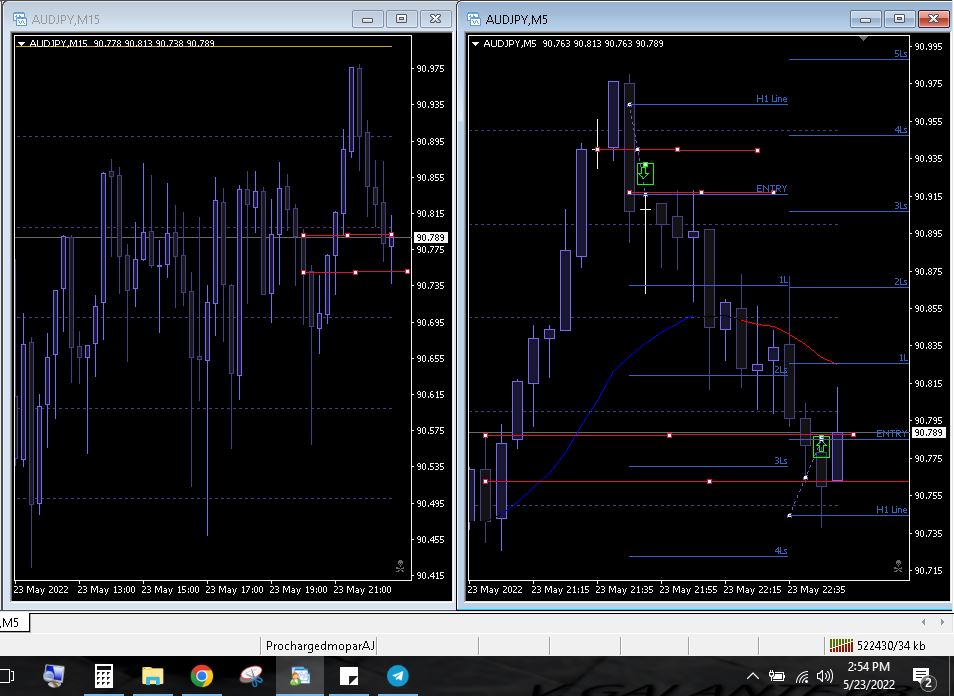Select the M5 chart tab at bottom
Viewport: 954px width, 696px height.
point(11,622)
